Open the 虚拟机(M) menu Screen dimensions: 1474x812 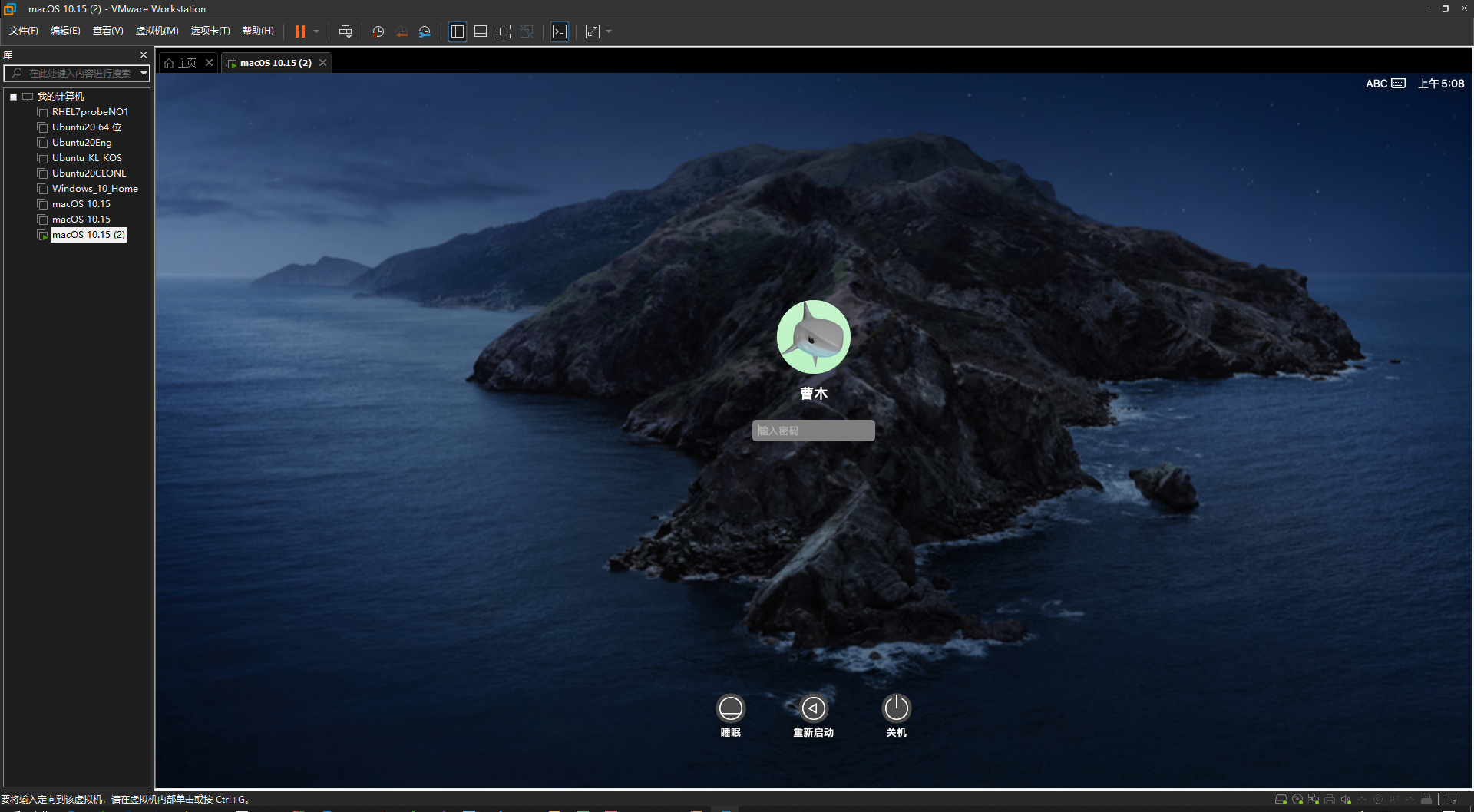(x=157, y=31)
